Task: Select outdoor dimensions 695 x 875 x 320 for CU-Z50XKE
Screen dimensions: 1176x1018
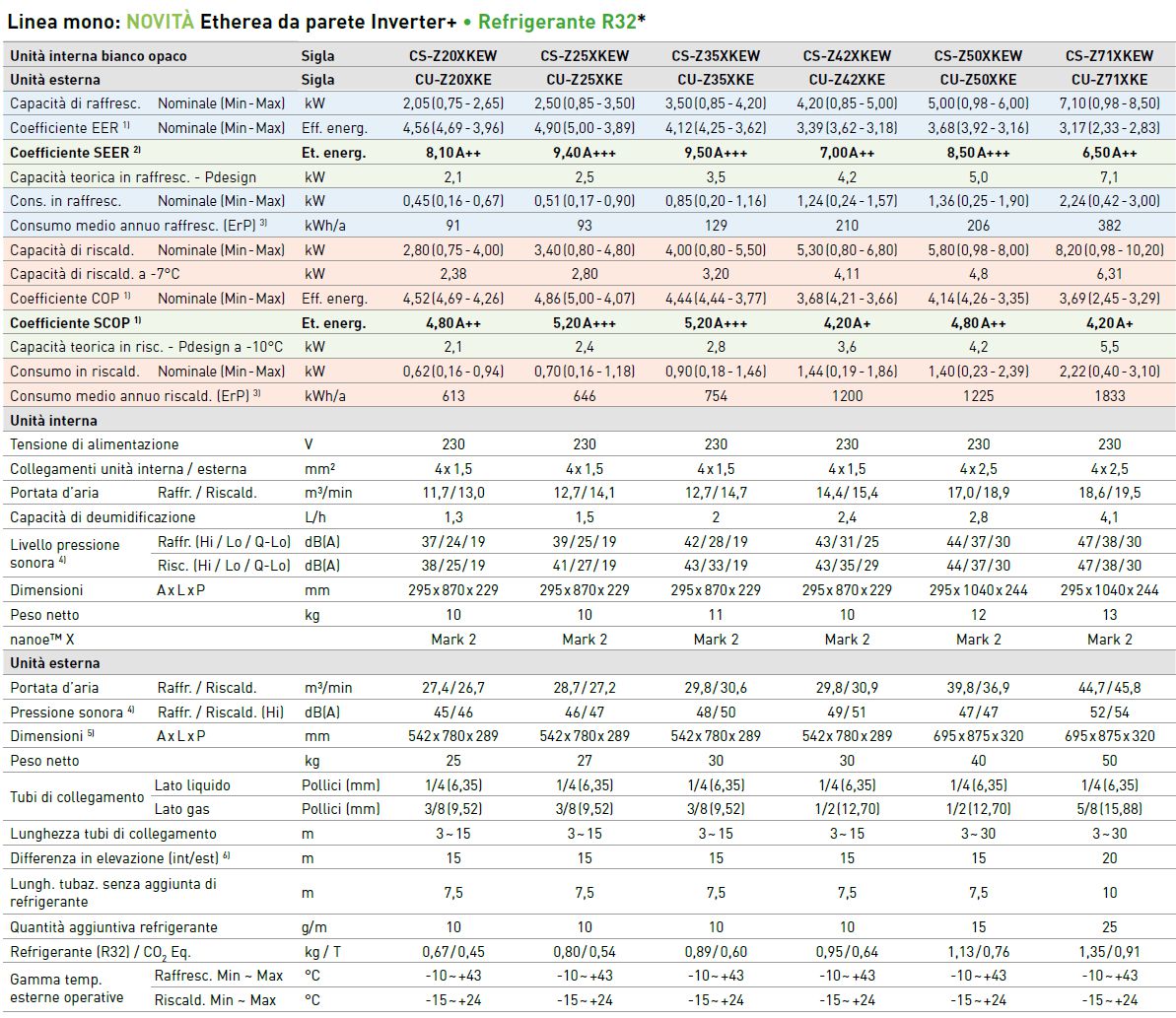Action: pyautogui.click(x=978, y=736)
